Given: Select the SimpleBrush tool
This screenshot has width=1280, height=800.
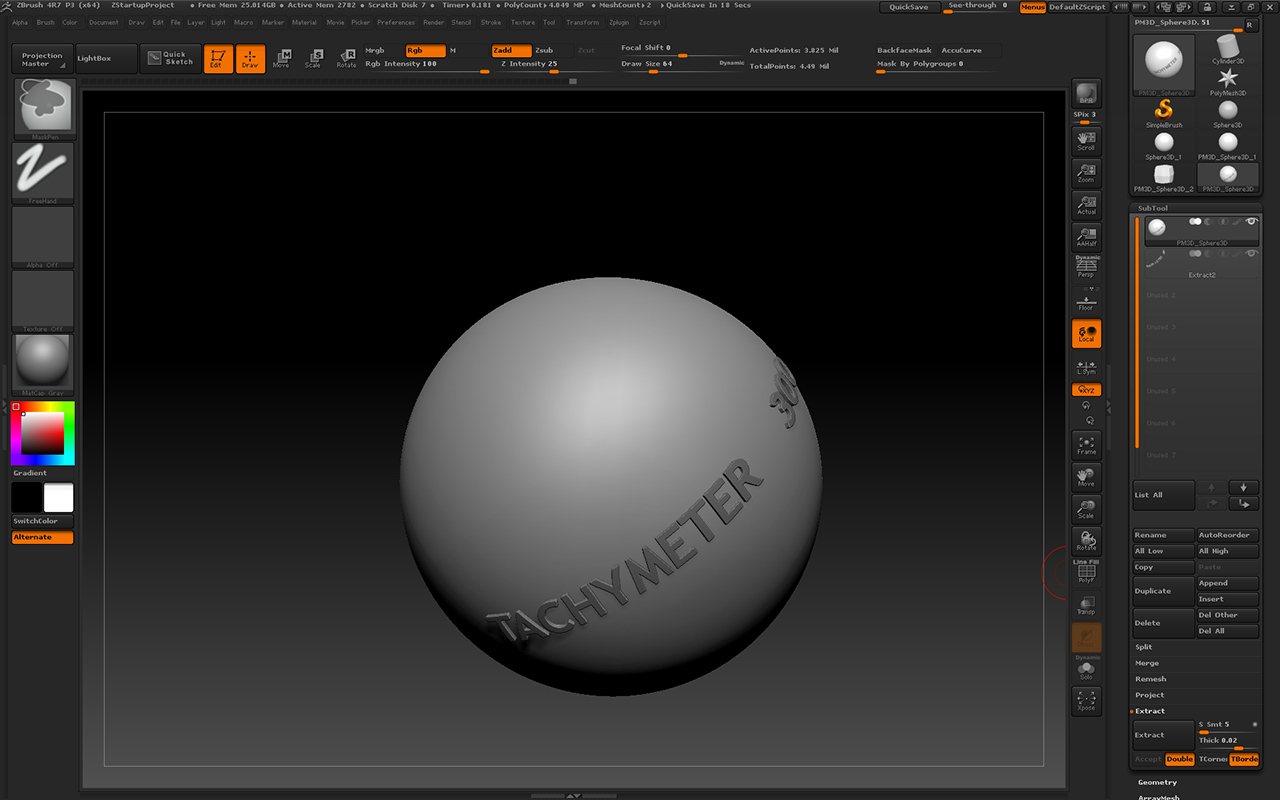Looking at the screenshot, I should [x=1163, y=114].
